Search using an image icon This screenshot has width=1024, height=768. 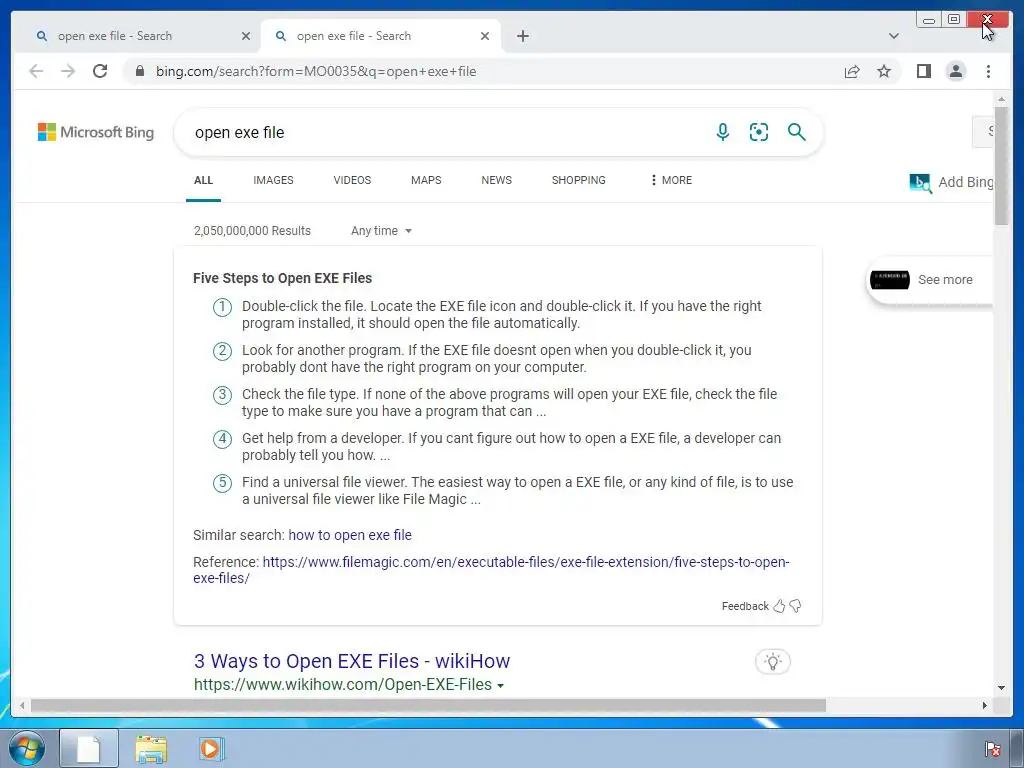[758, 132]
